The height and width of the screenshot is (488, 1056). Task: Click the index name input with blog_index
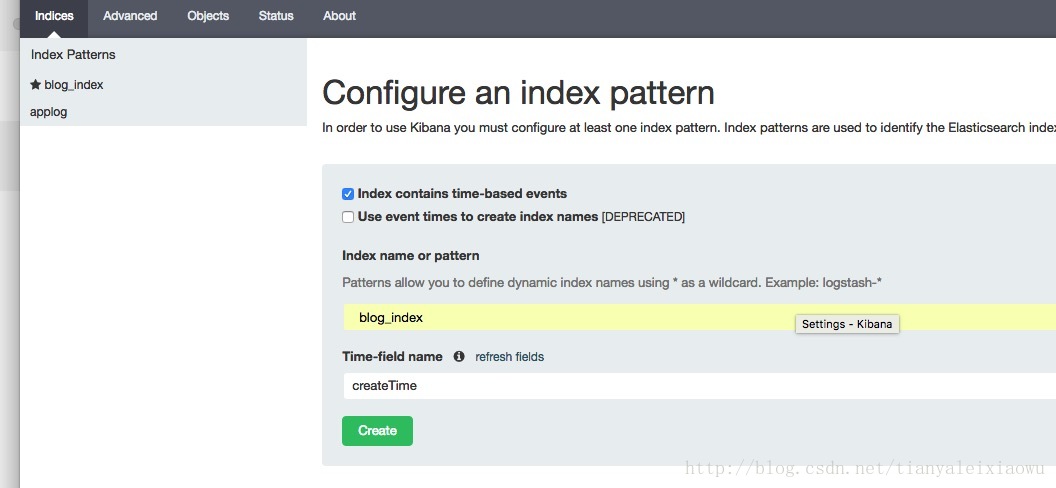coord(700,317)
